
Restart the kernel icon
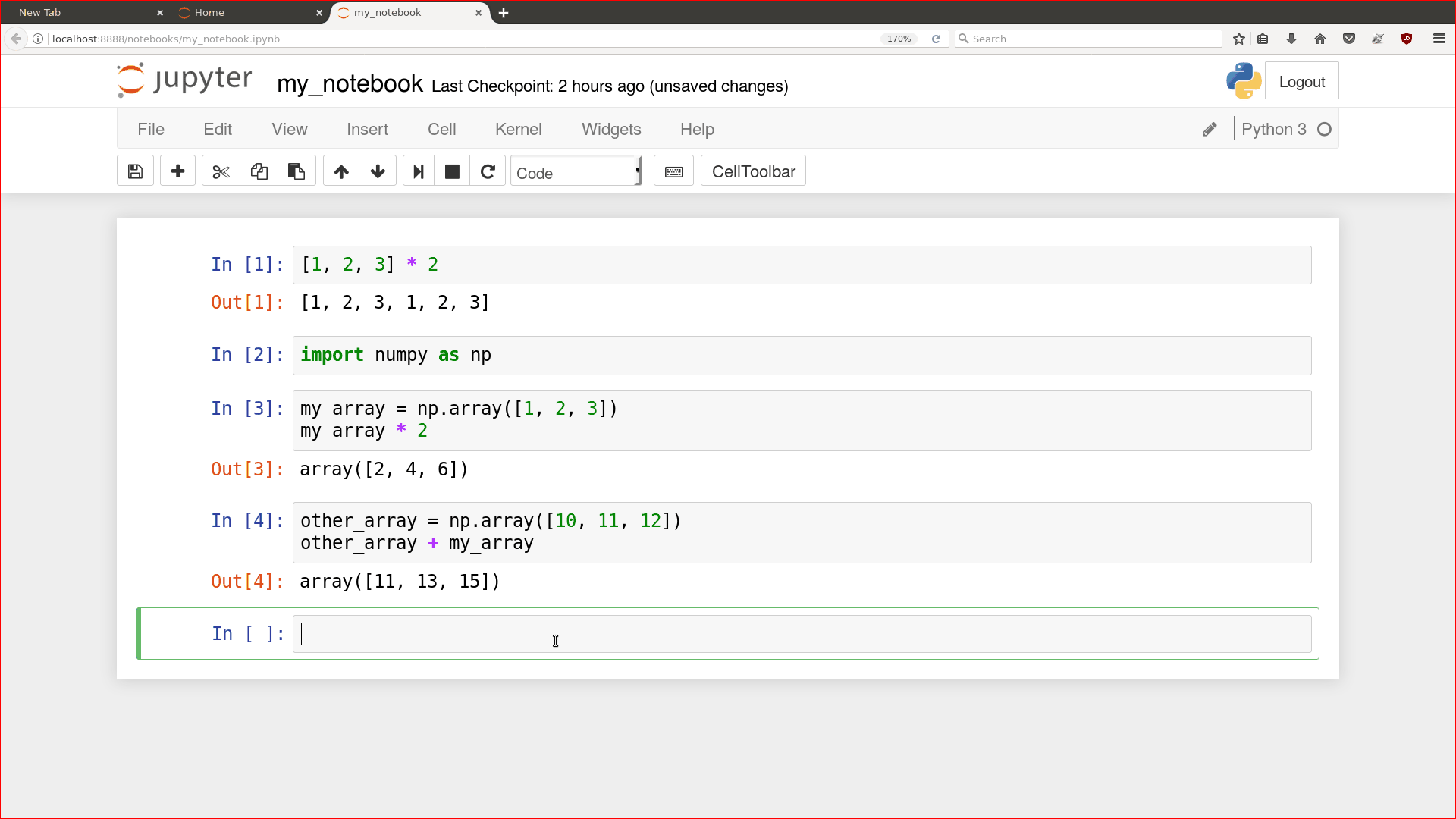(x=488, y=171)
